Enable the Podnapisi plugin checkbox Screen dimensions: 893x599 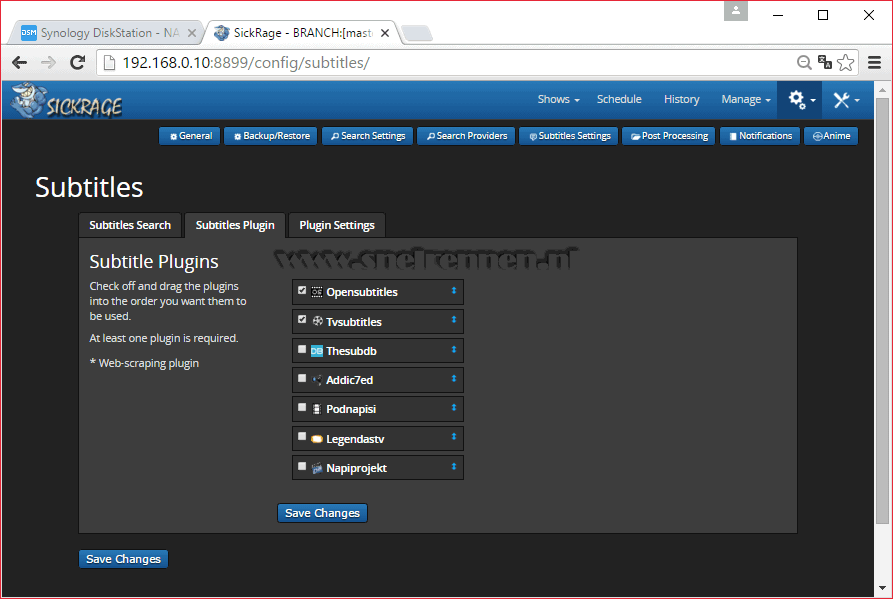pyautogui.click(x=302, y=407)
